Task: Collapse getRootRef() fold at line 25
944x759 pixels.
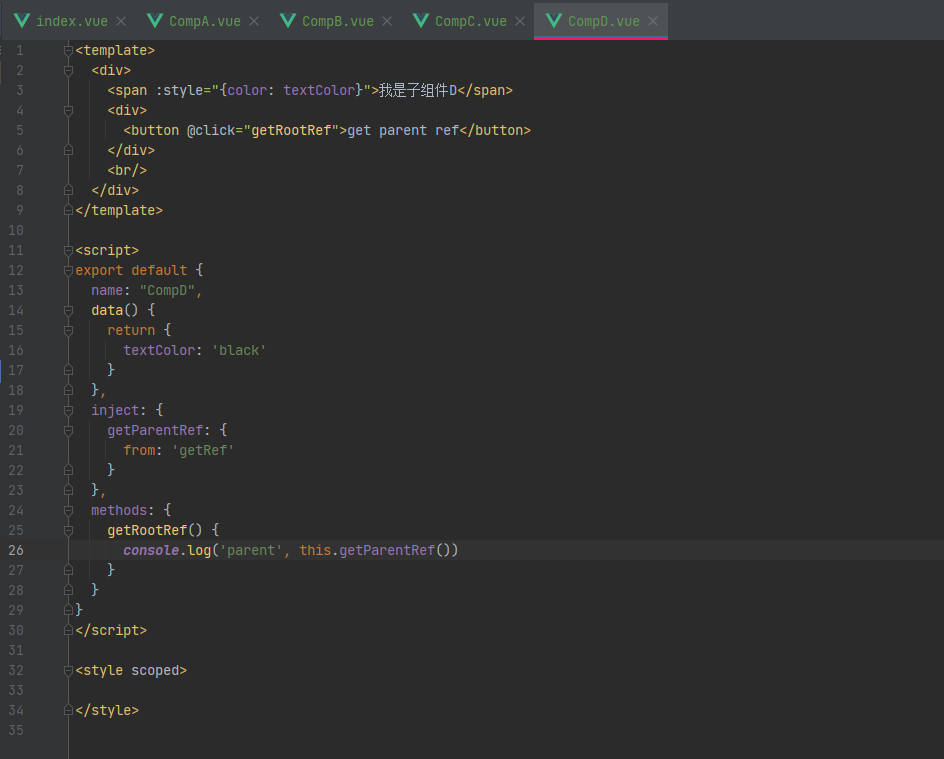Action: 69,530
